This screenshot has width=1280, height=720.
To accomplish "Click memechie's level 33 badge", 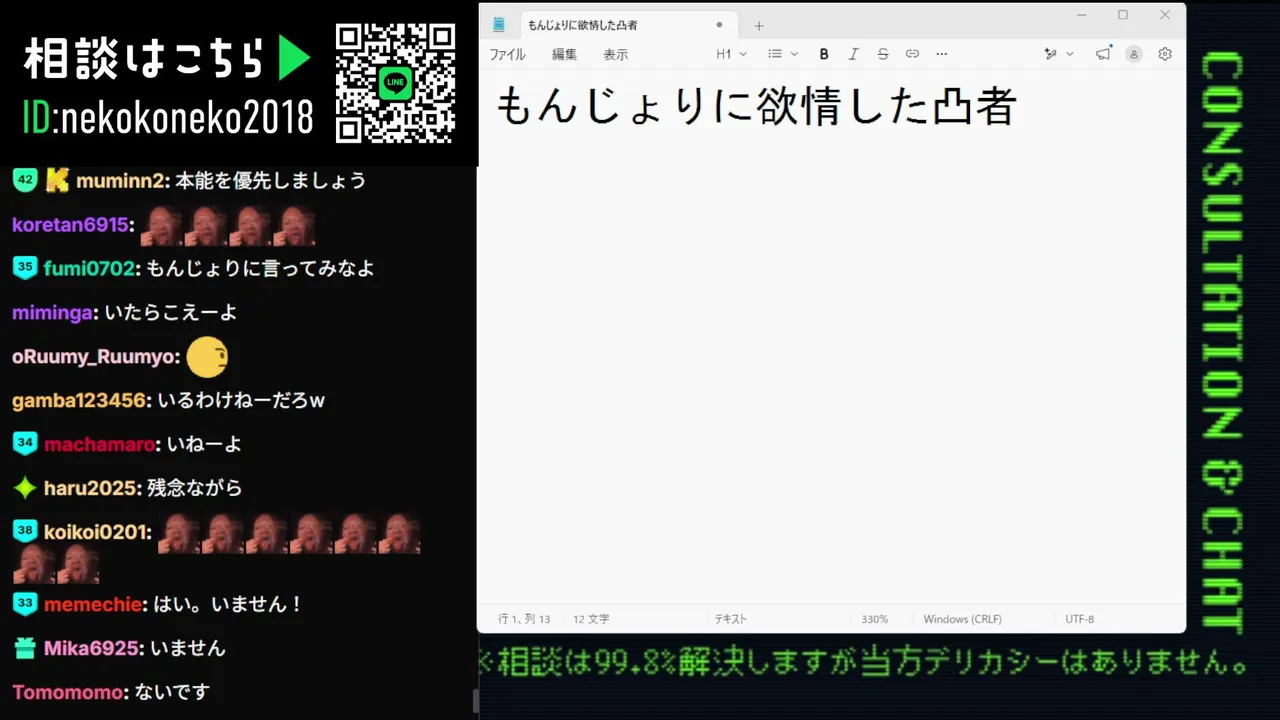I will 25,604.
